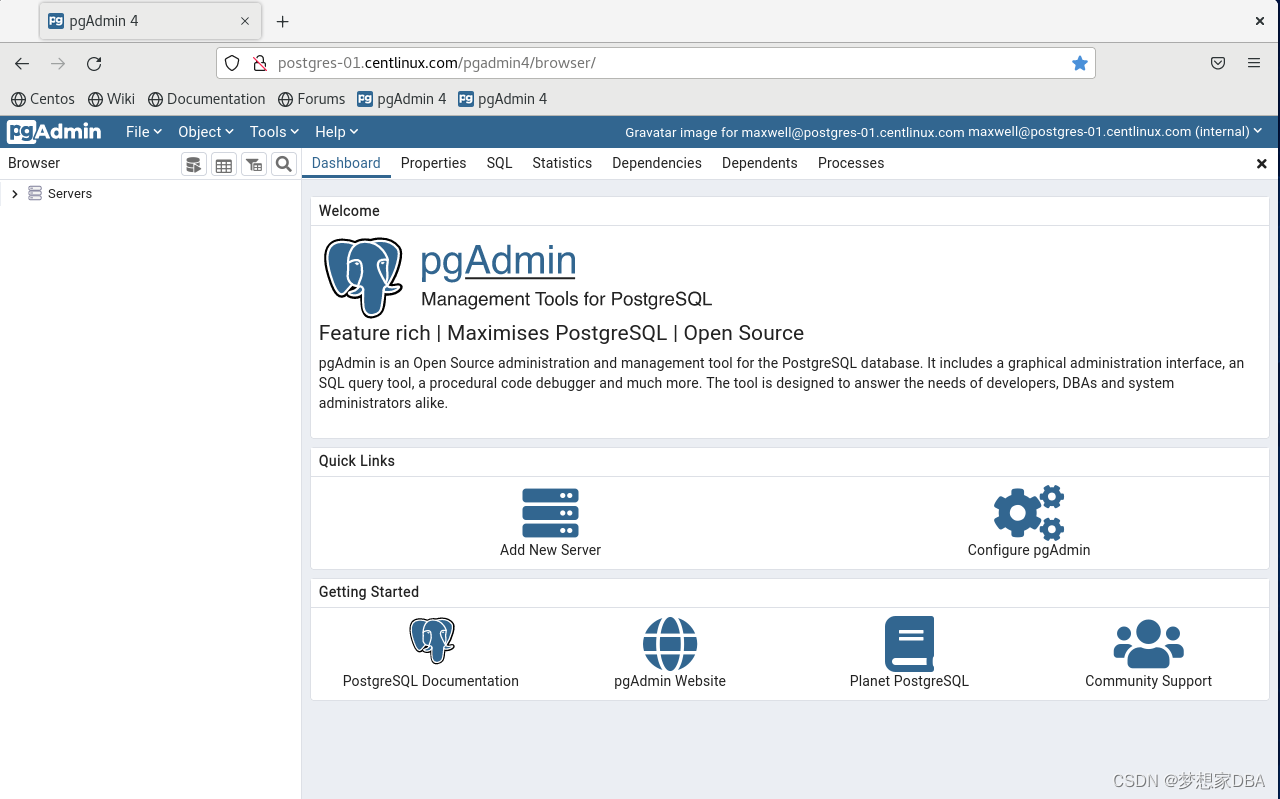Open Search Objects magnifier icon
This screenshot has height=799, width=1280.
(x=284, y=164)
